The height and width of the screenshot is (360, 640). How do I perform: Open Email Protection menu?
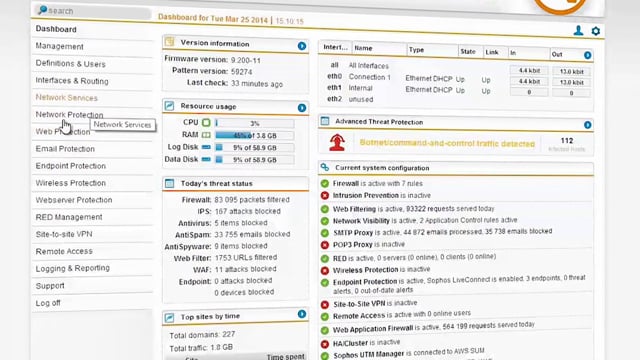65,149
